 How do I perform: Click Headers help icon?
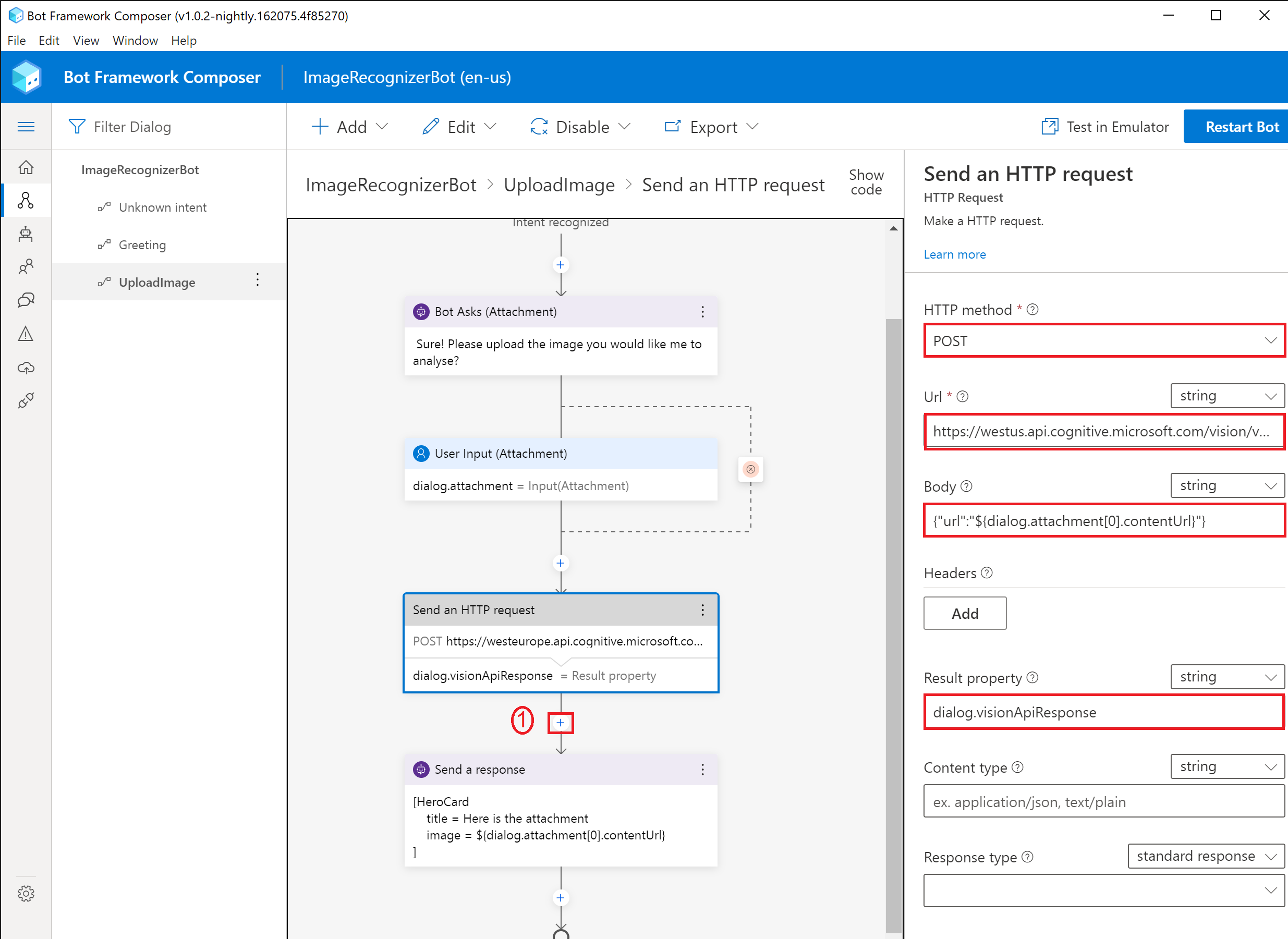point(987,573)
